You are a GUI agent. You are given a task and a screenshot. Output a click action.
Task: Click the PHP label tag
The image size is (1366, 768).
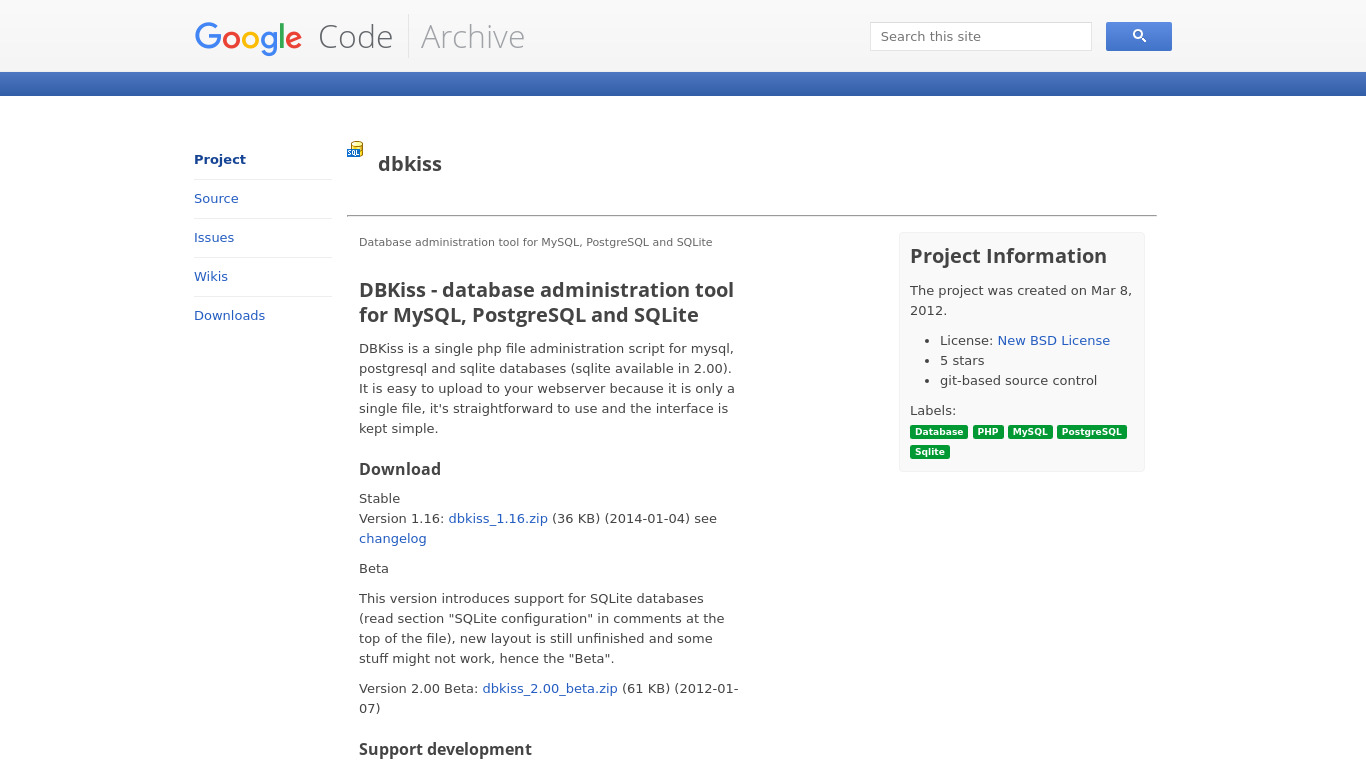pyautogui.click(x=988, y=432)
